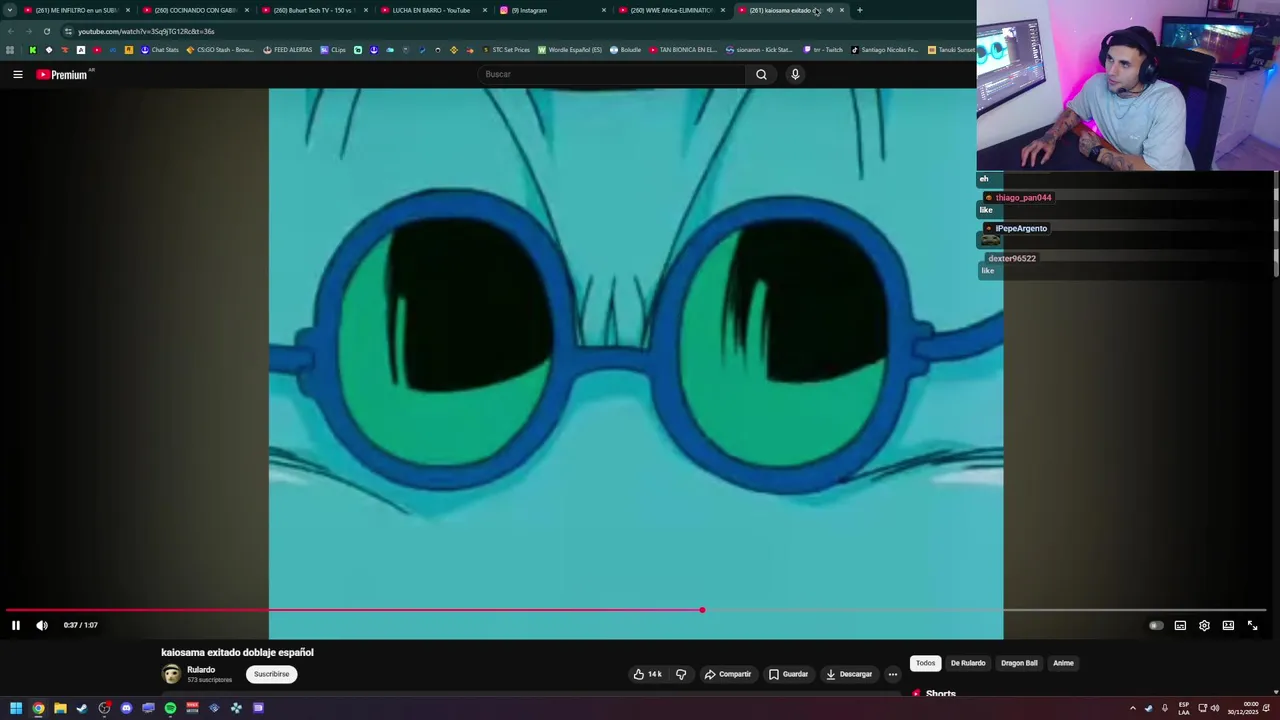The image size is (1280, 720).
Task: Click the search magnifier button
Action: pyautogui.click(x=761, y=74)
